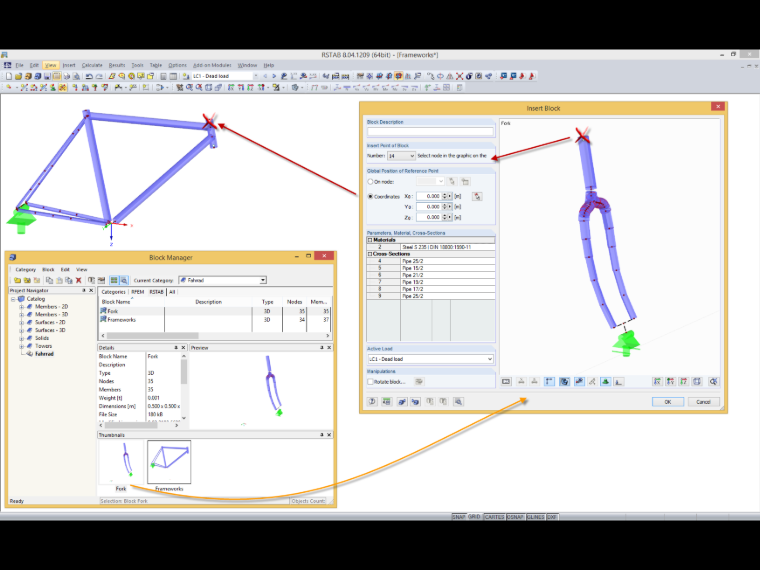
Task: Click view in X direction icon in Insert Block preview
Action: coord(657,382)
